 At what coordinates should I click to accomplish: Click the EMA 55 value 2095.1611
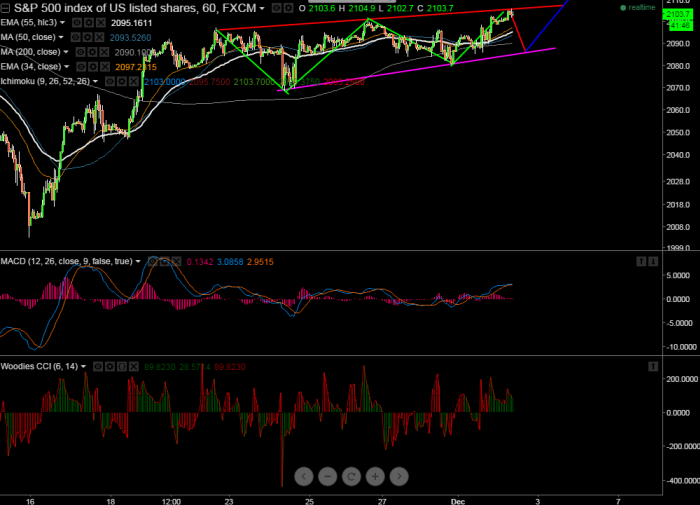click(132, 23)
